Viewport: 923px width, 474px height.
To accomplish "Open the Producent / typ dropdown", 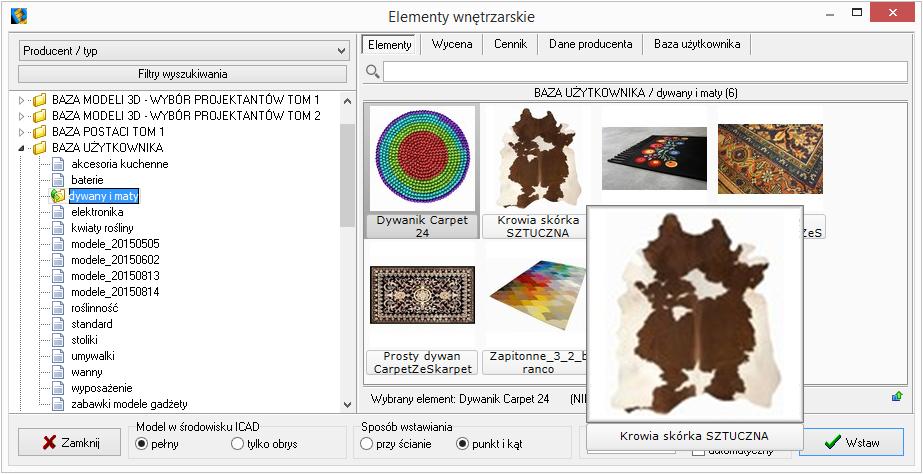I will point(184,51).
